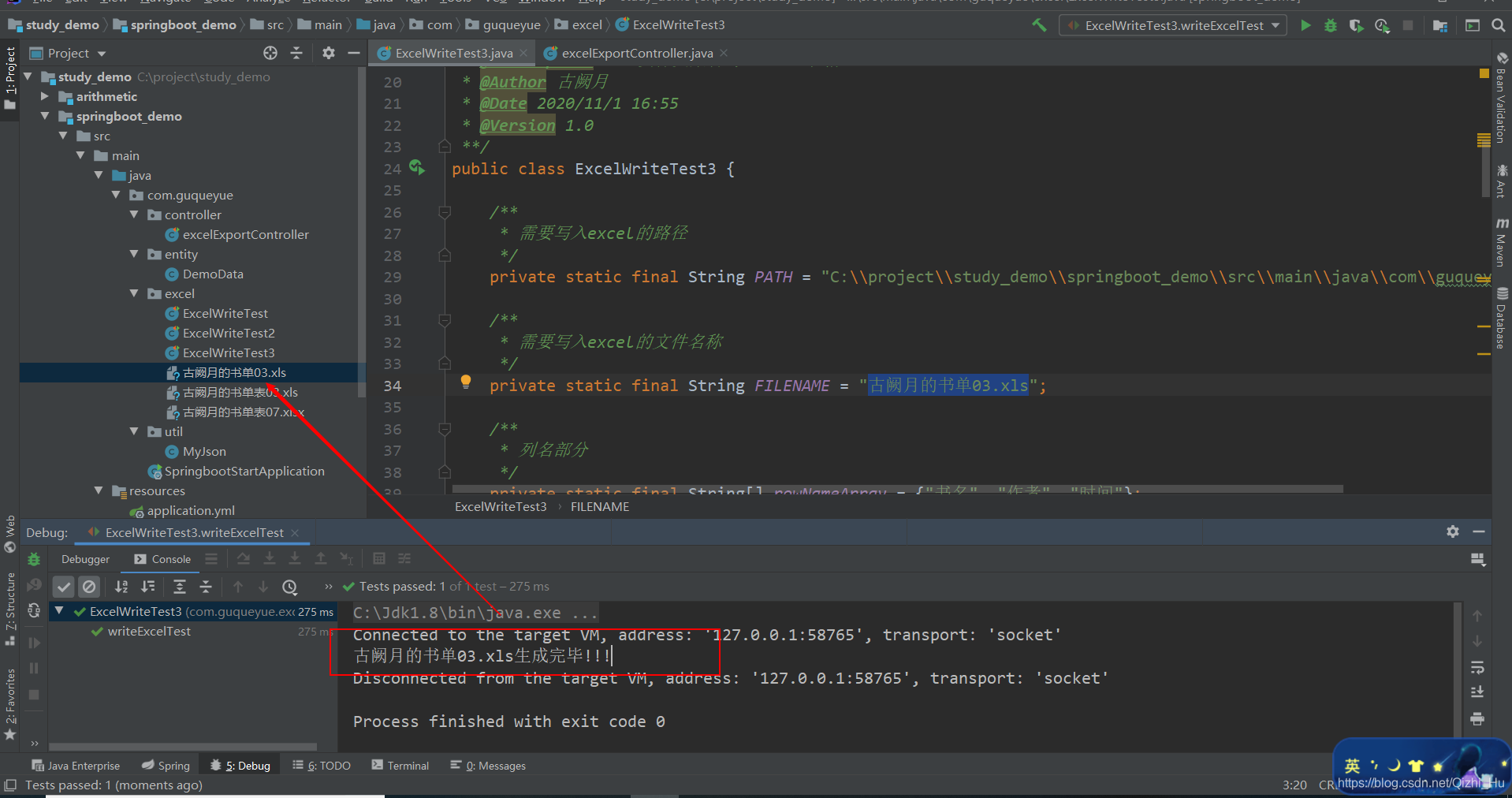Expand all test results
1512x798 pixels.
click(x=180, y=586)
